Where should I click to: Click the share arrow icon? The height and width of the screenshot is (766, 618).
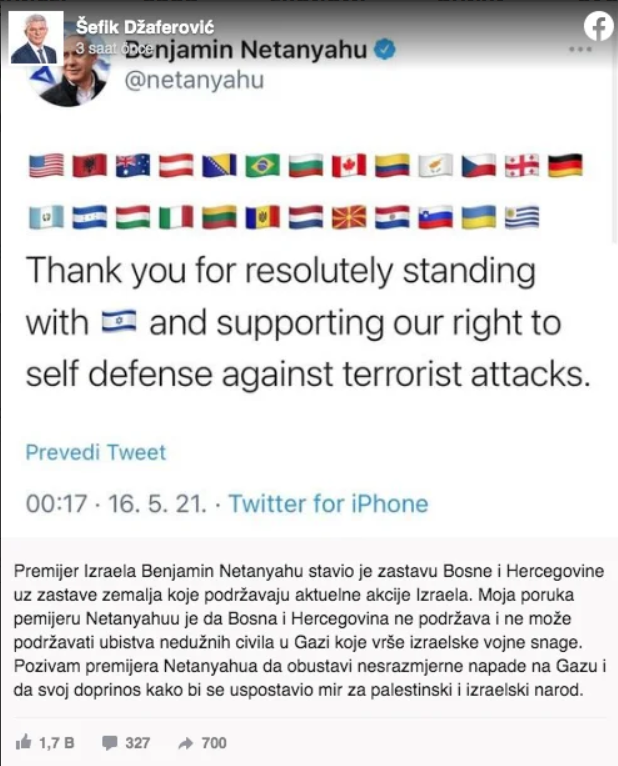coord(186,744)
